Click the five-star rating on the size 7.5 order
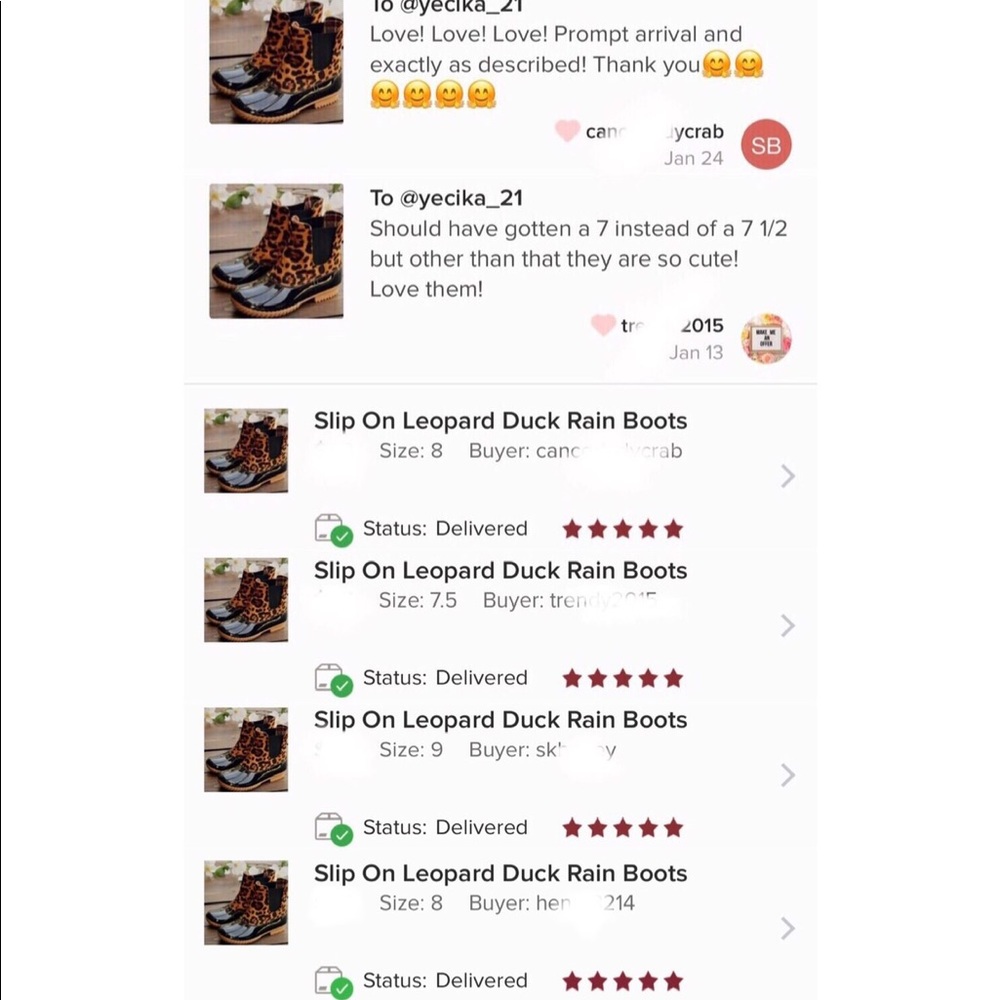 [623, 679]
